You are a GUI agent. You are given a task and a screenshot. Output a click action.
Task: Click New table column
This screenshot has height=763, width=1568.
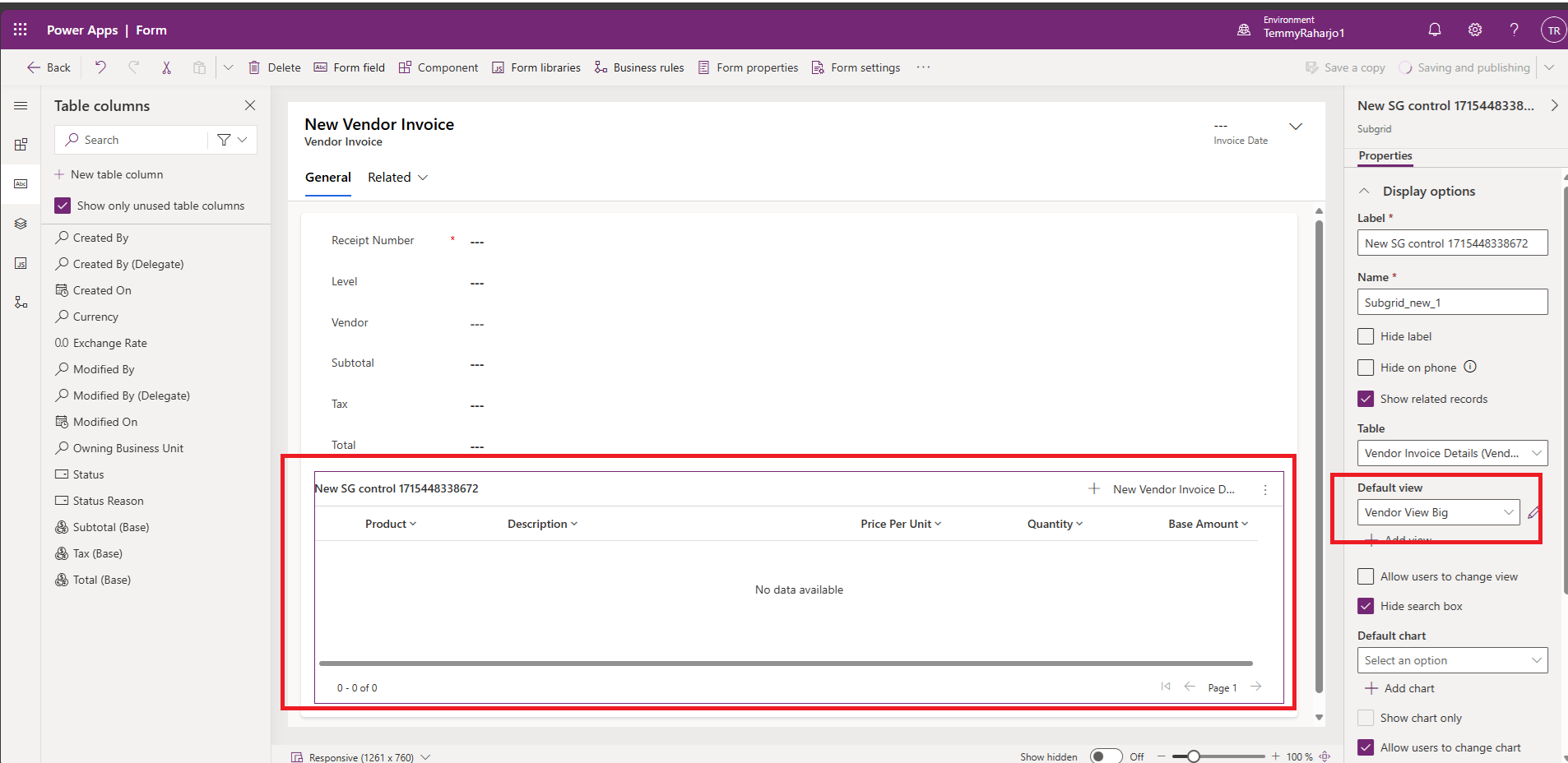tap(109, 174)
